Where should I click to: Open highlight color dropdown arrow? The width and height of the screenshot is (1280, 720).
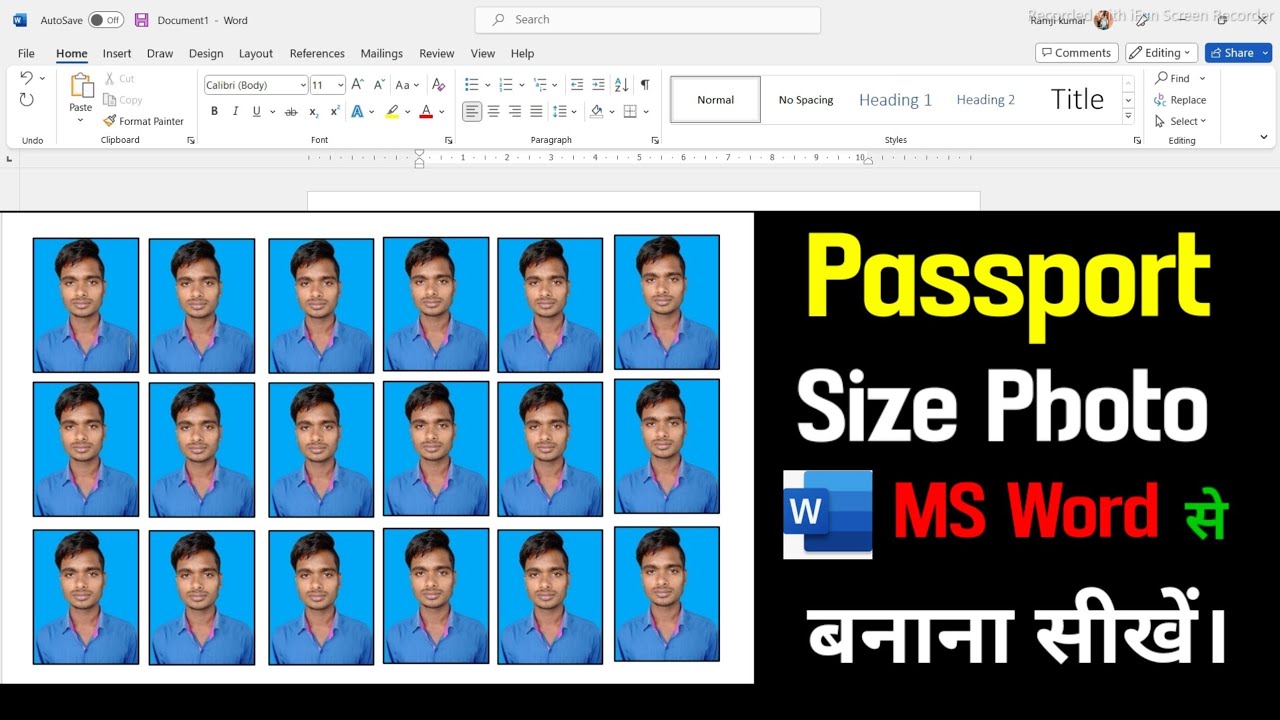pyautogui.click(x=407, y=112)
